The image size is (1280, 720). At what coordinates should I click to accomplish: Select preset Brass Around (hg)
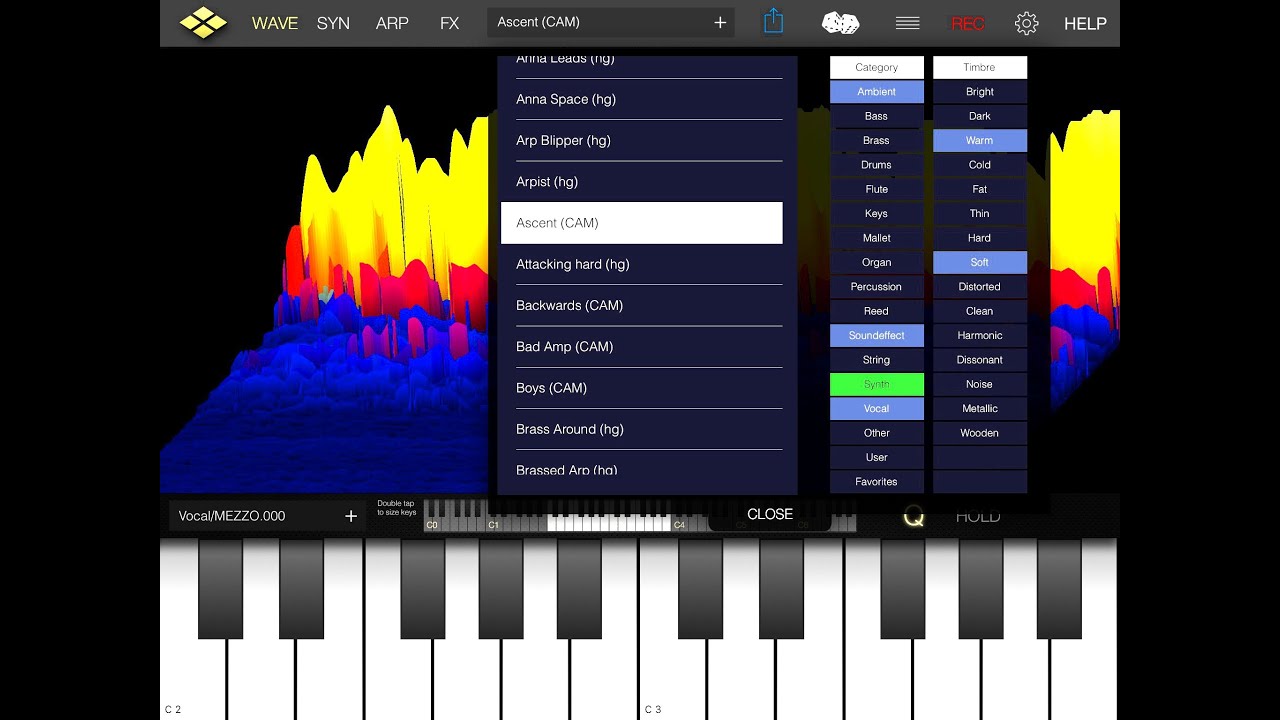coord(641,429)
